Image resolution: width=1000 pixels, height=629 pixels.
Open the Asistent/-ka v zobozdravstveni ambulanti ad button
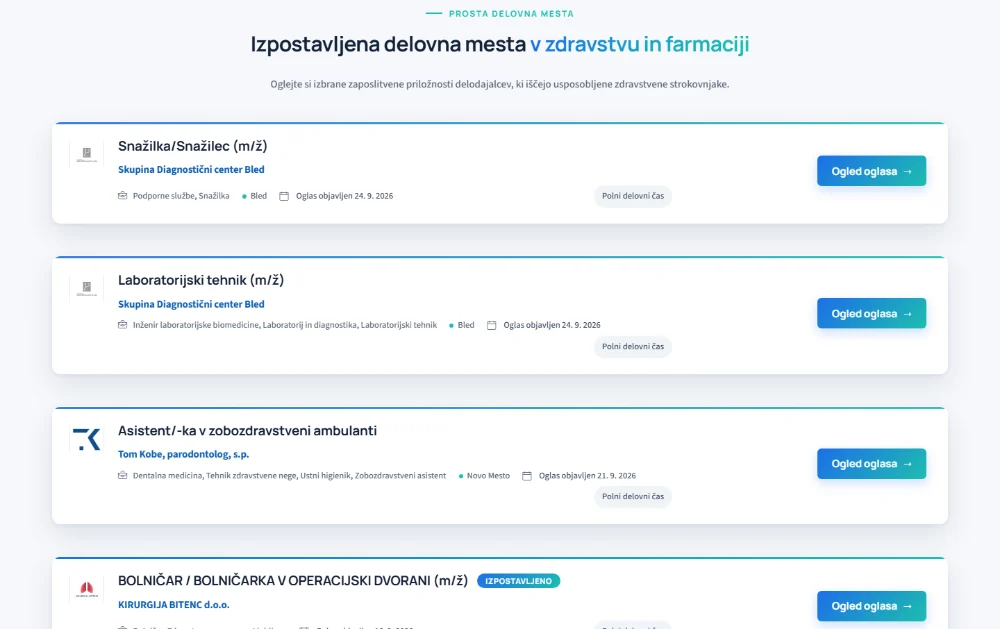(x=871, y=464)
